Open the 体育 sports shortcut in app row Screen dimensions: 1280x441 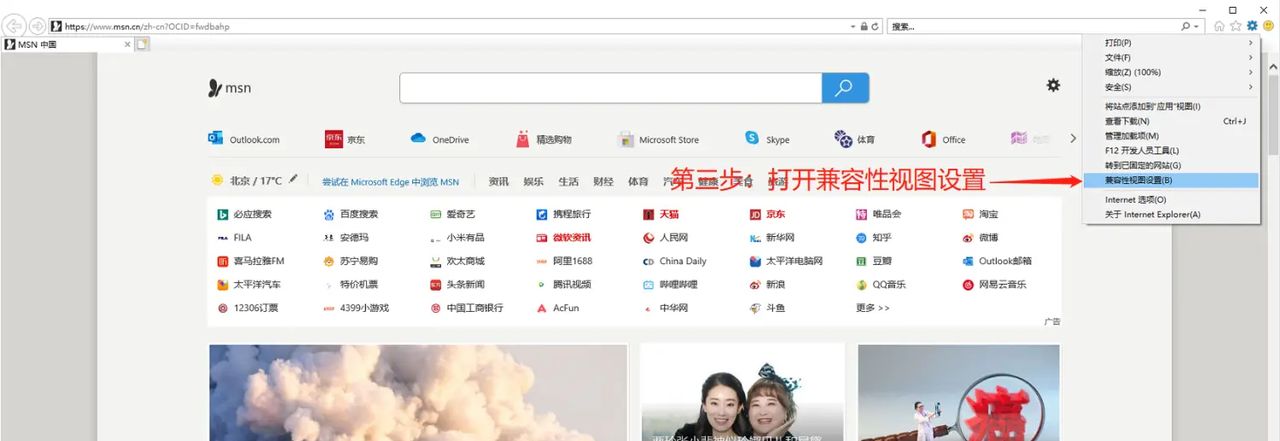pyautogui.click(x=855, y=139)
